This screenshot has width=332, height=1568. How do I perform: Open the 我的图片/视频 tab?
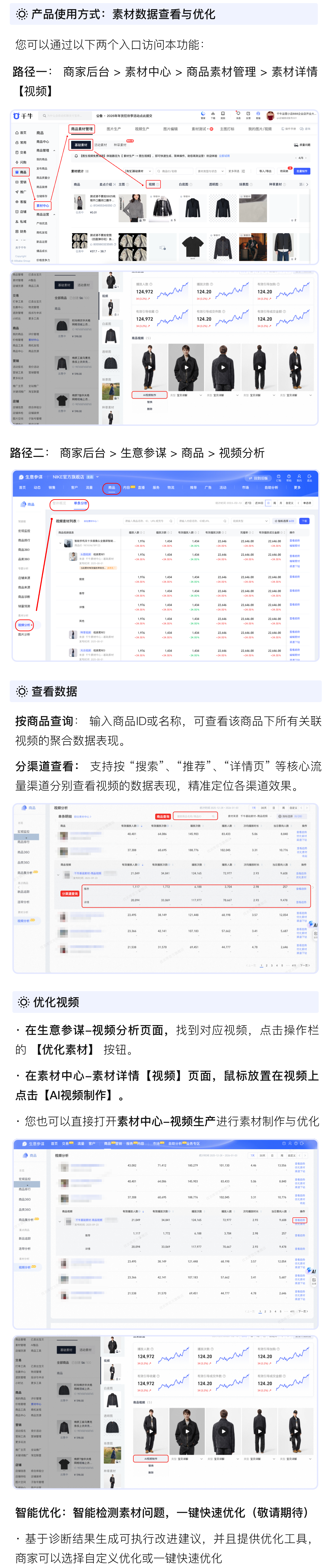(260, 129)
